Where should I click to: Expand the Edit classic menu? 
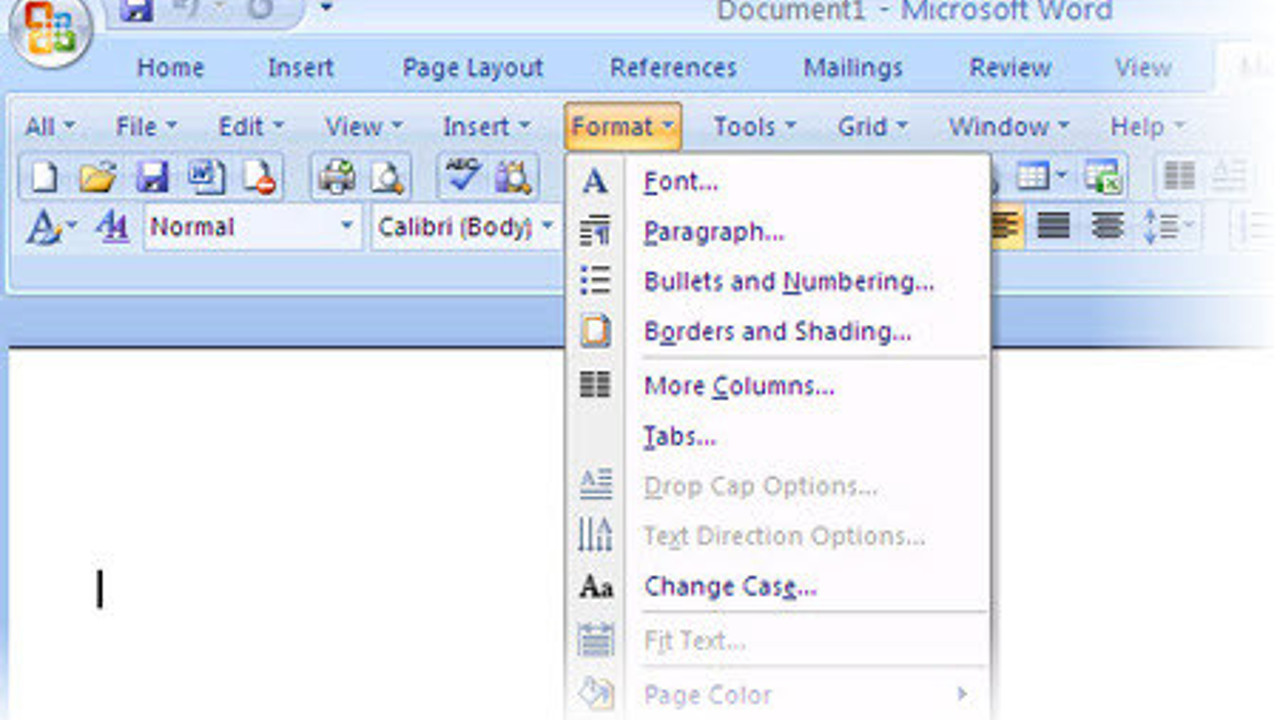(250, 127)
